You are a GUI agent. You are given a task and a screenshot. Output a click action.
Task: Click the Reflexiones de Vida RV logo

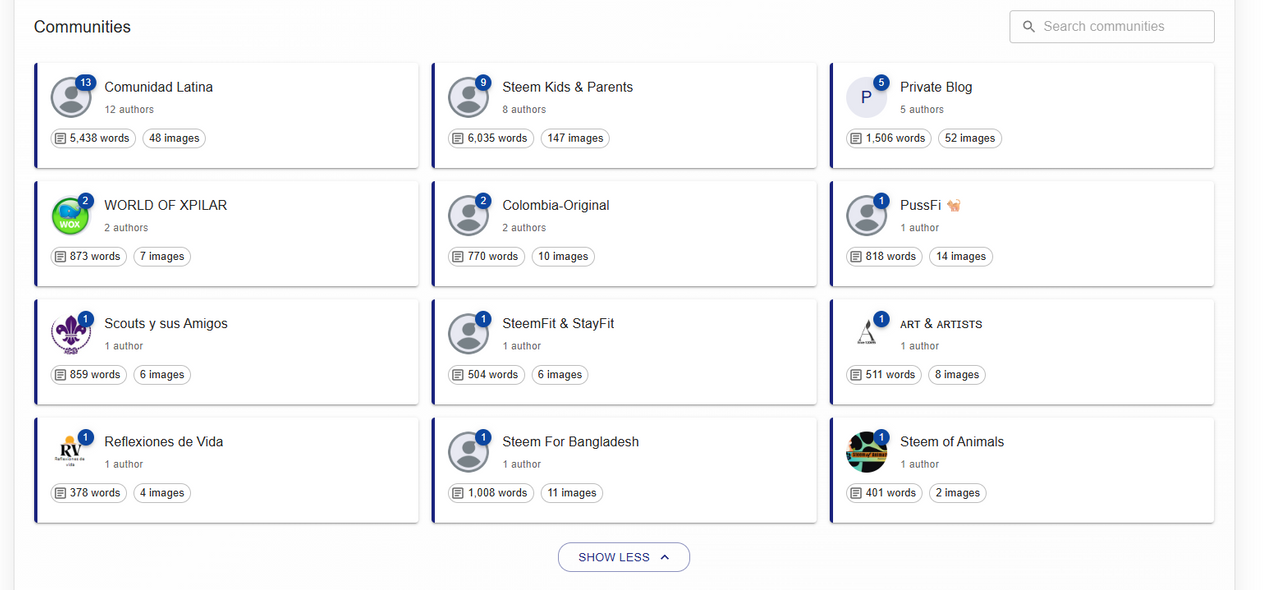click(71, 451)
